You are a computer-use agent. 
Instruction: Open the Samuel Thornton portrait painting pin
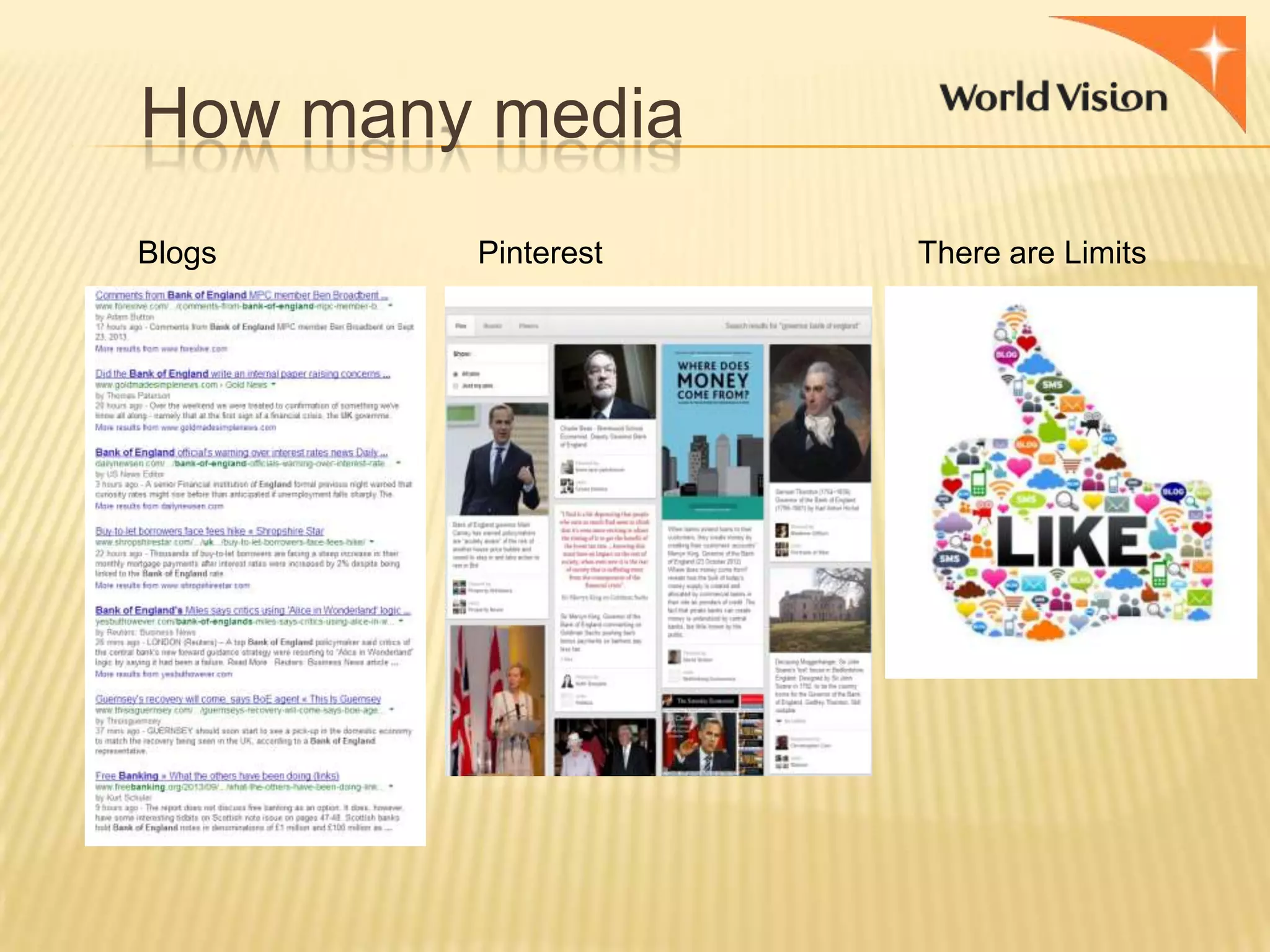point(820,413)
